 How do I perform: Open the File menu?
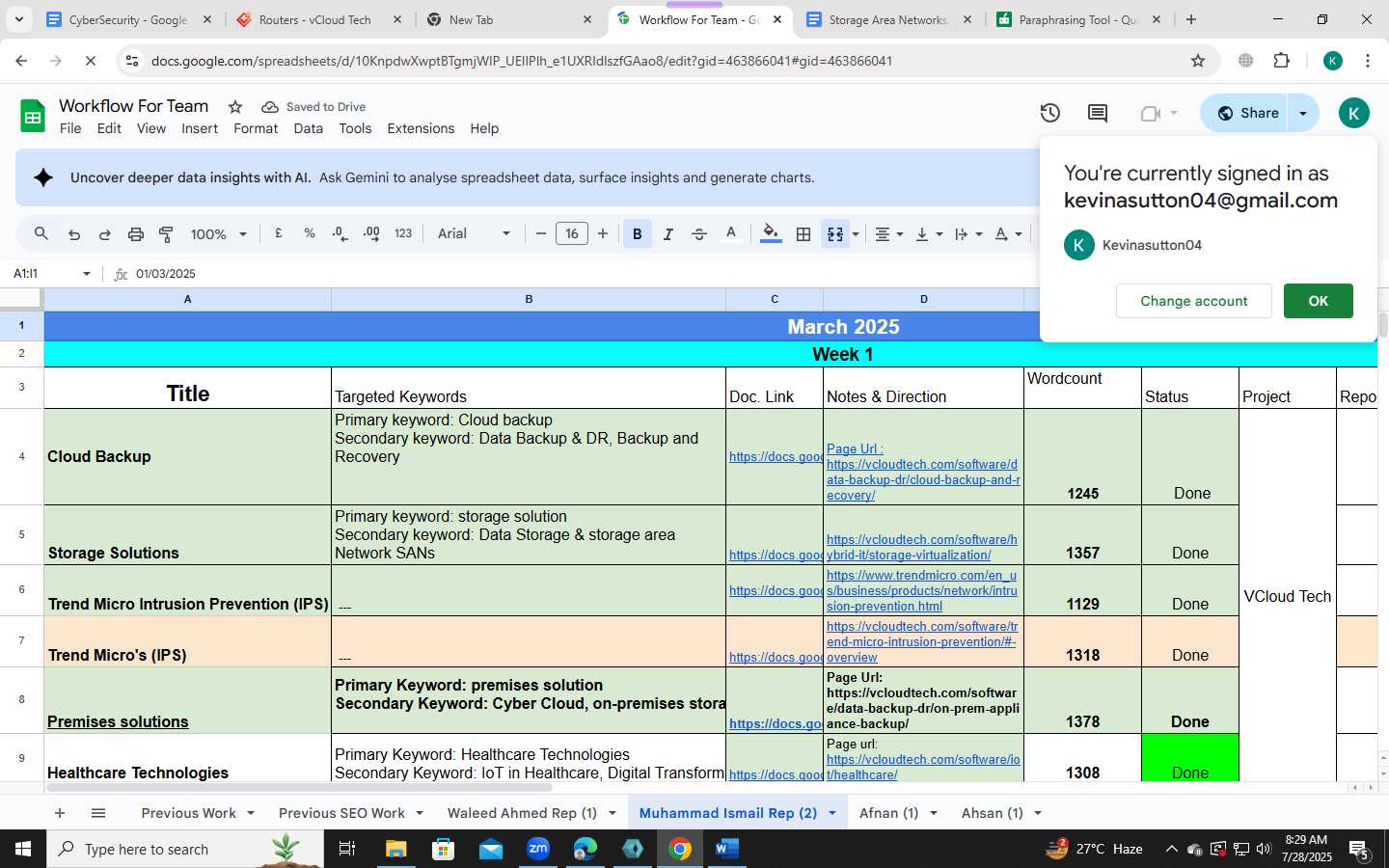pos(70,128)
